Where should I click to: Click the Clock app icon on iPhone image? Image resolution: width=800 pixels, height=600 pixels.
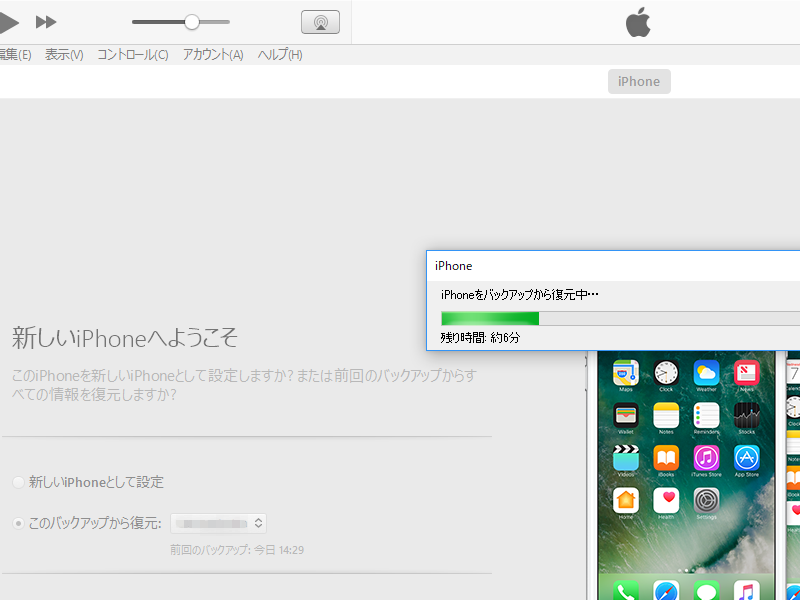(666, 372)
